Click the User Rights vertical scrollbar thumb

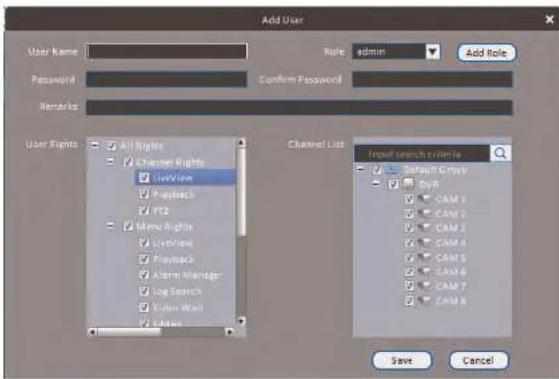tap(241, 192)
